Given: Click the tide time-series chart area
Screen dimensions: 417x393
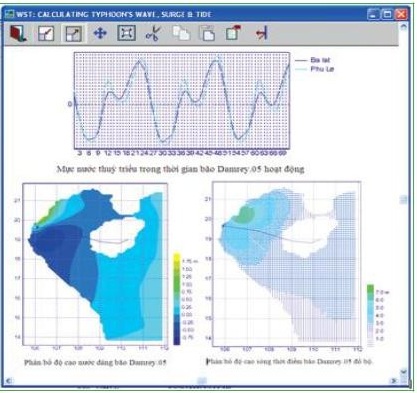Looking at the screenshot, I should (182, 100).
